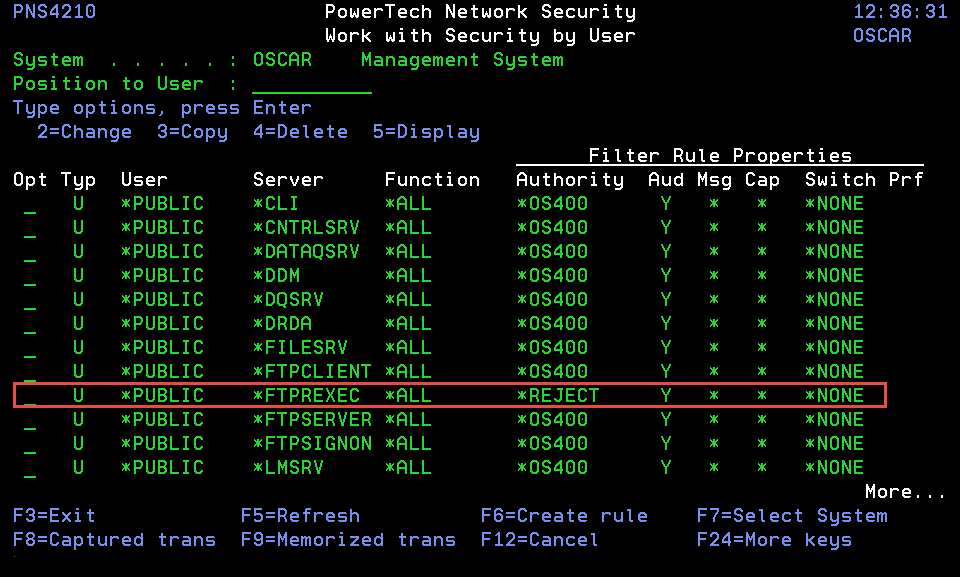The height and width of the screenshot is (577, 960).
Task: Click the More... indicator below the list
Action: tap(905, 492)
